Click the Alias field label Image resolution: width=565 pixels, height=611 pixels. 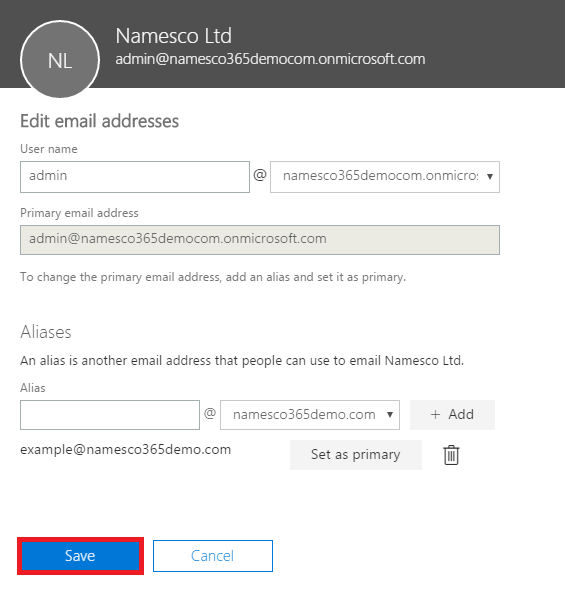click(33, 388)
